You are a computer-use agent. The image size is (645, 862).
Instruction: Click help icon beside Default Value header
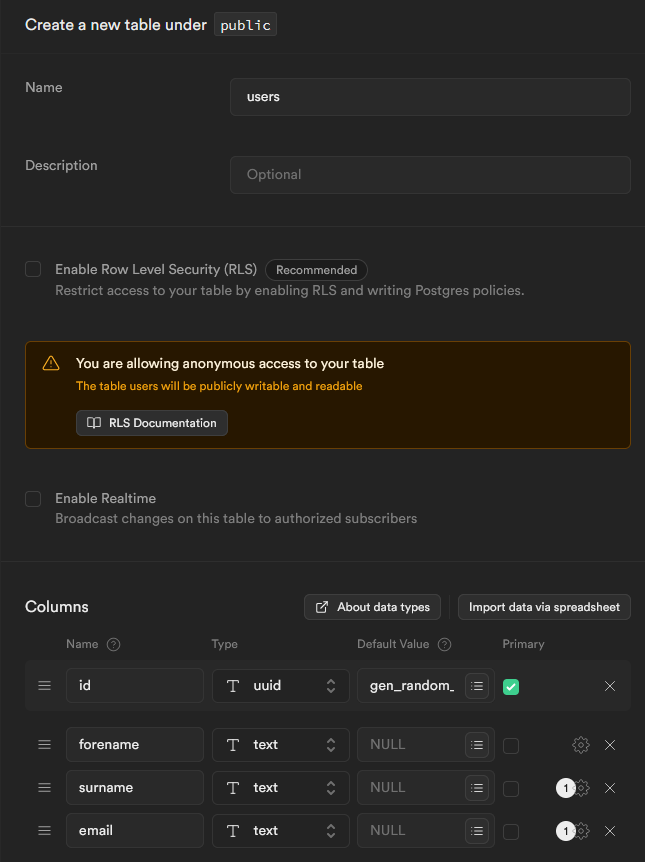coord(444,645)
